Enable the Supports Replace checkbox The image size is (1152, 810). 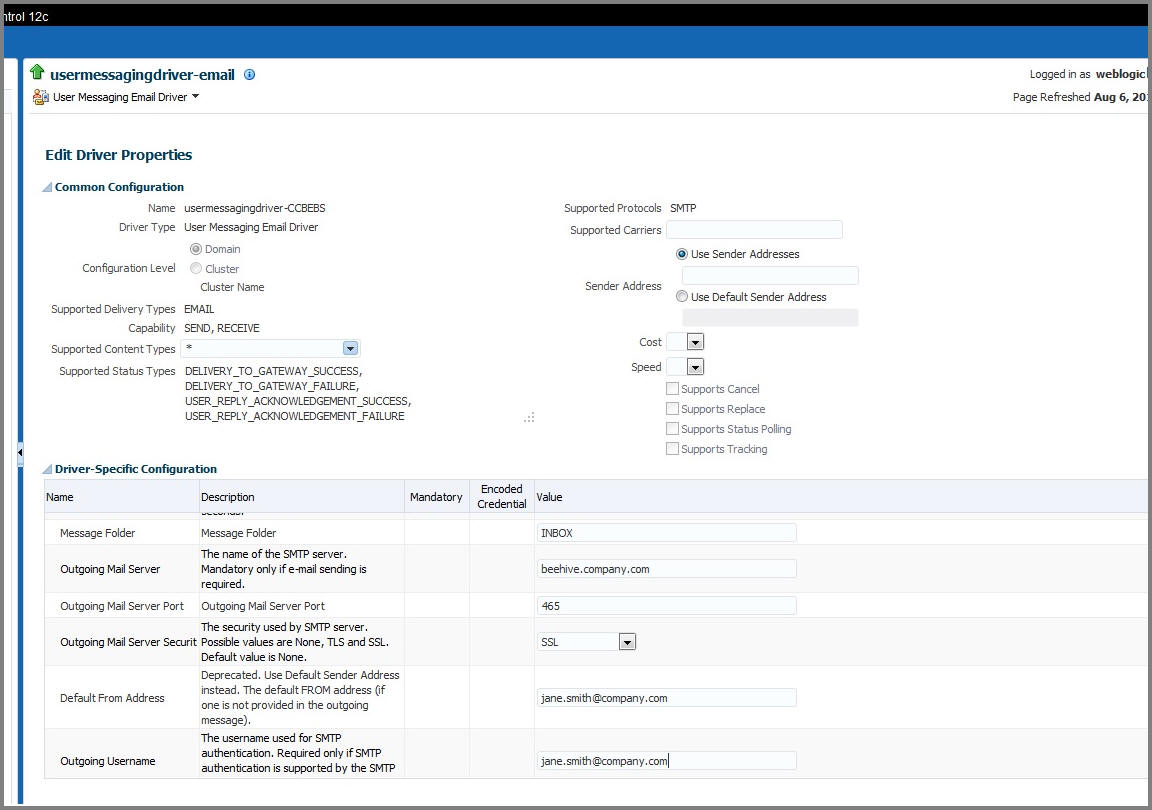pyautogui.click(x=672, y=408)
